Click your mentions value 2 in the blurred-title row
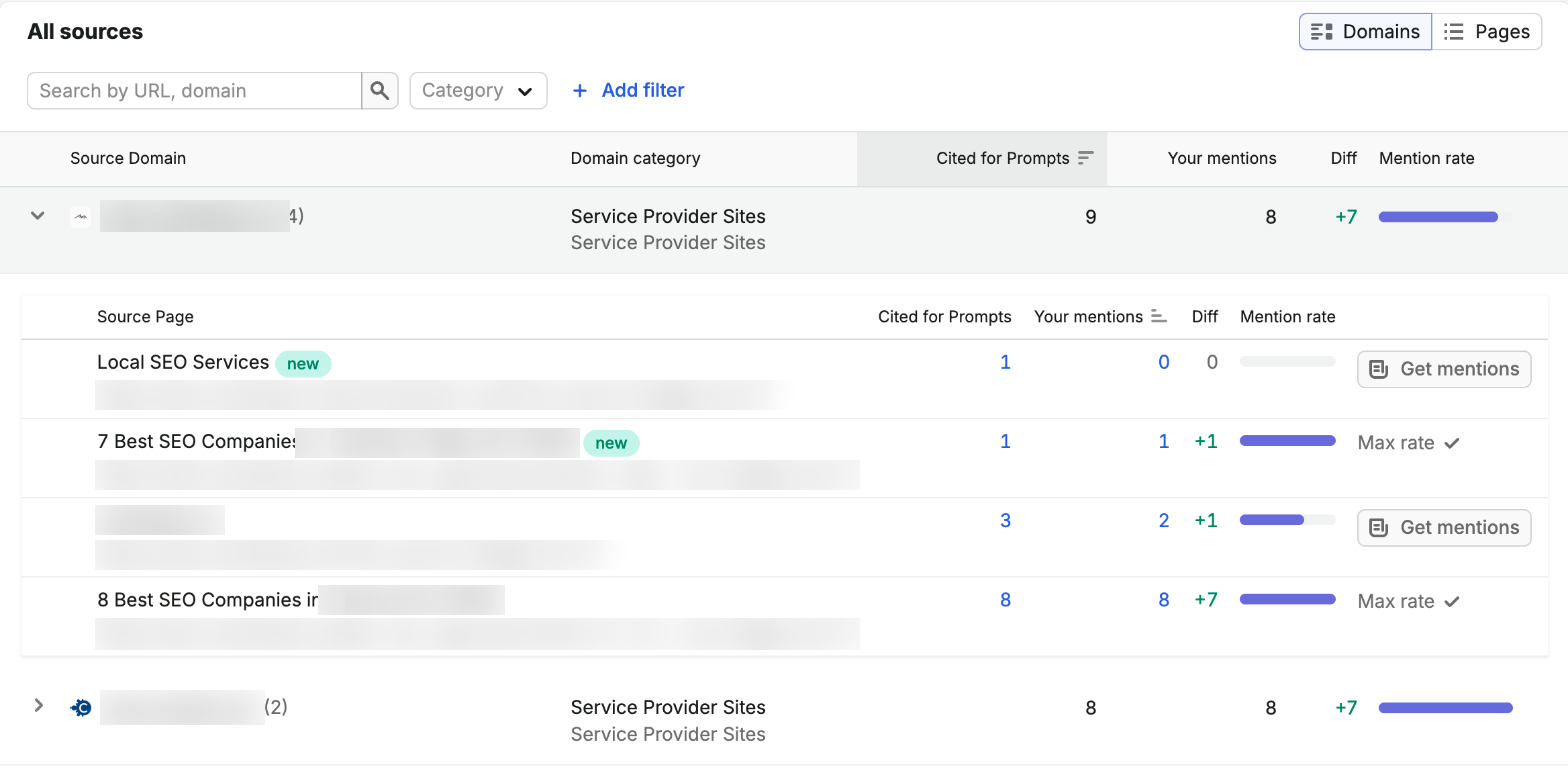The height and width of the screenshot is (771, 1568). pyautogui.click(x=1164, y=520)
